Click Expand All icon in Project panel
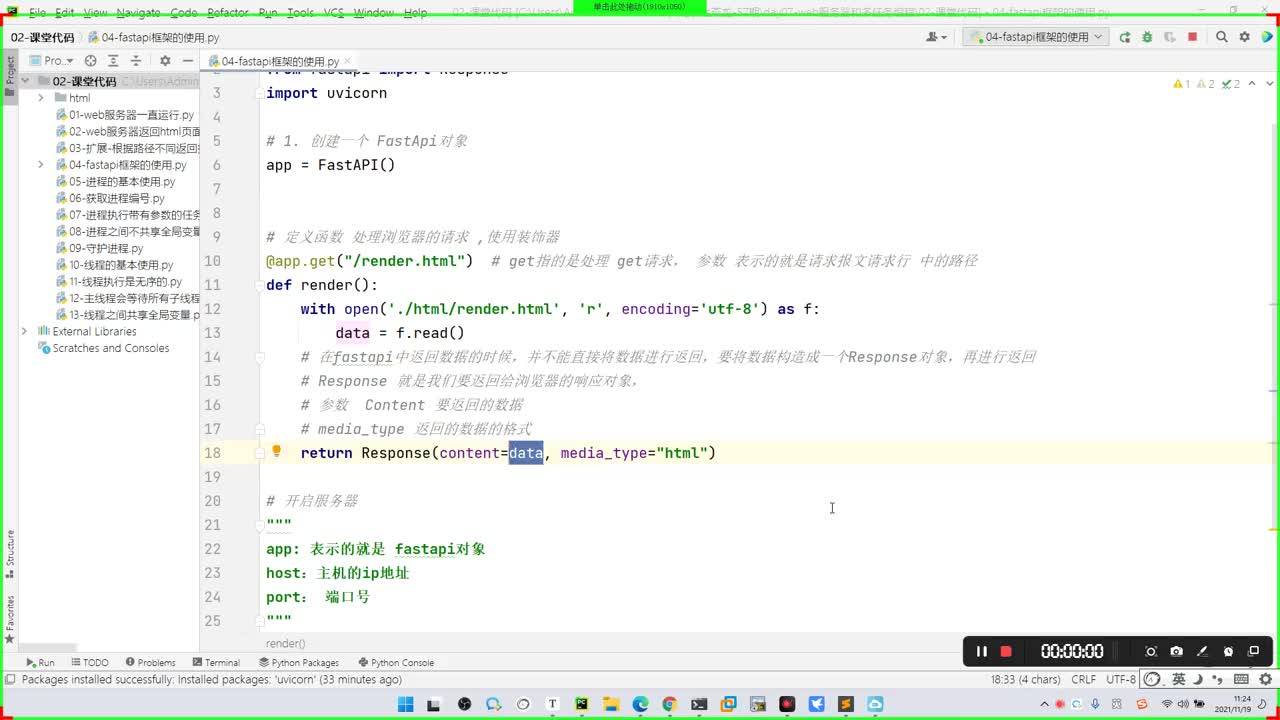Image resolution: width=1280 pixels, height=720 pixels. coord(113,61)
